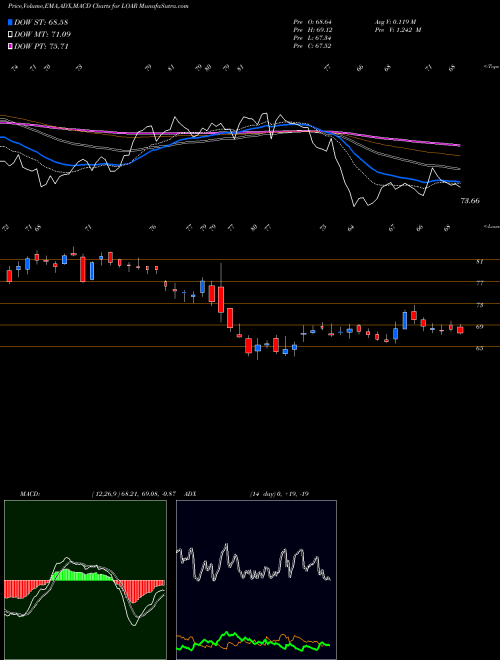Open the dark blue ADX indicator panel
Screen dimensions: 500x660
(x=256, y=580)
